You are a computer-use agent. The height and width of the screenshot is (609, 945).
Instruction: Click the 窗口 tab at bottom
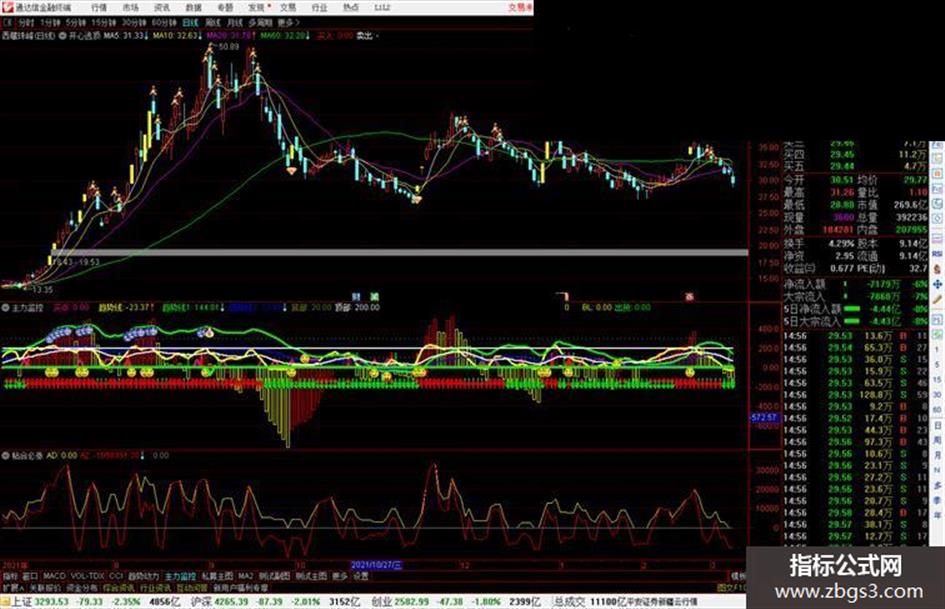pyautogui.click(x=30, y=576)
